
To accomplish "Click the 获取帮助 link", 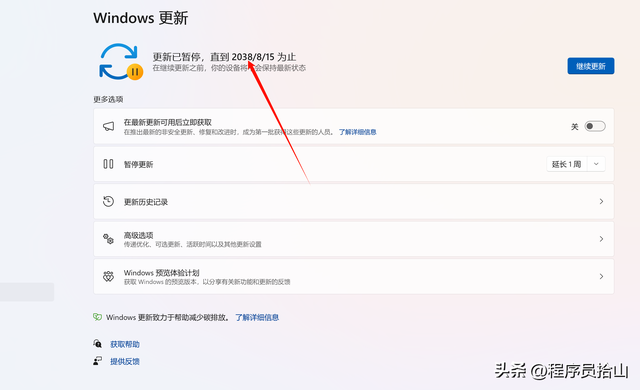I will (125, 344).
